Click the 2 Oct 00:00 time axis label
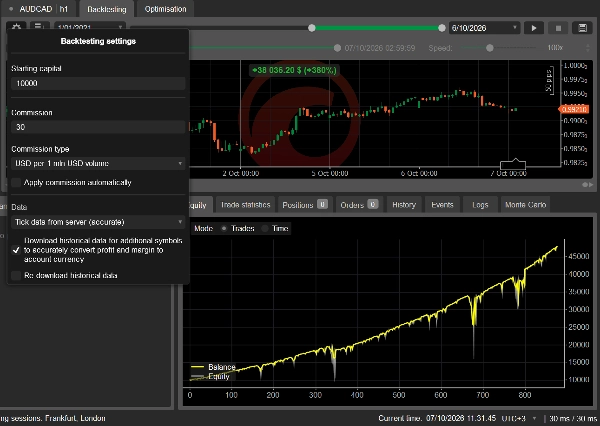 (241, 173)
